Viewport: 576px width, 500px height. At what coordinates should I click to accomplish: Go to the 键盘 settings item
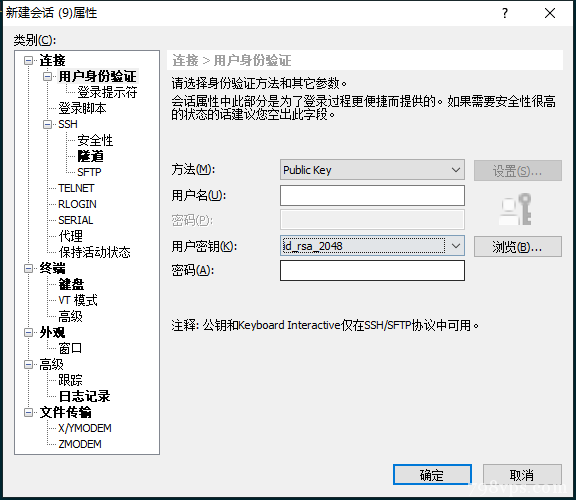click(x=71, y=284)
